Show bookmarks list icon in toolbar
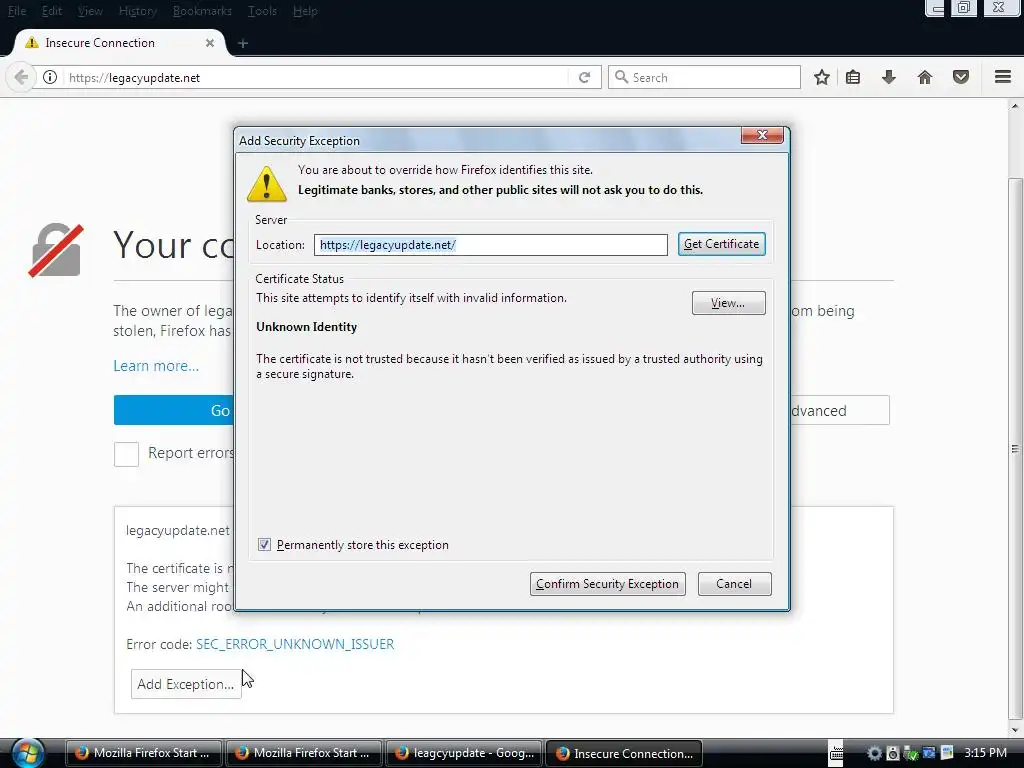The image size is (1024, 768). (853, 78)
